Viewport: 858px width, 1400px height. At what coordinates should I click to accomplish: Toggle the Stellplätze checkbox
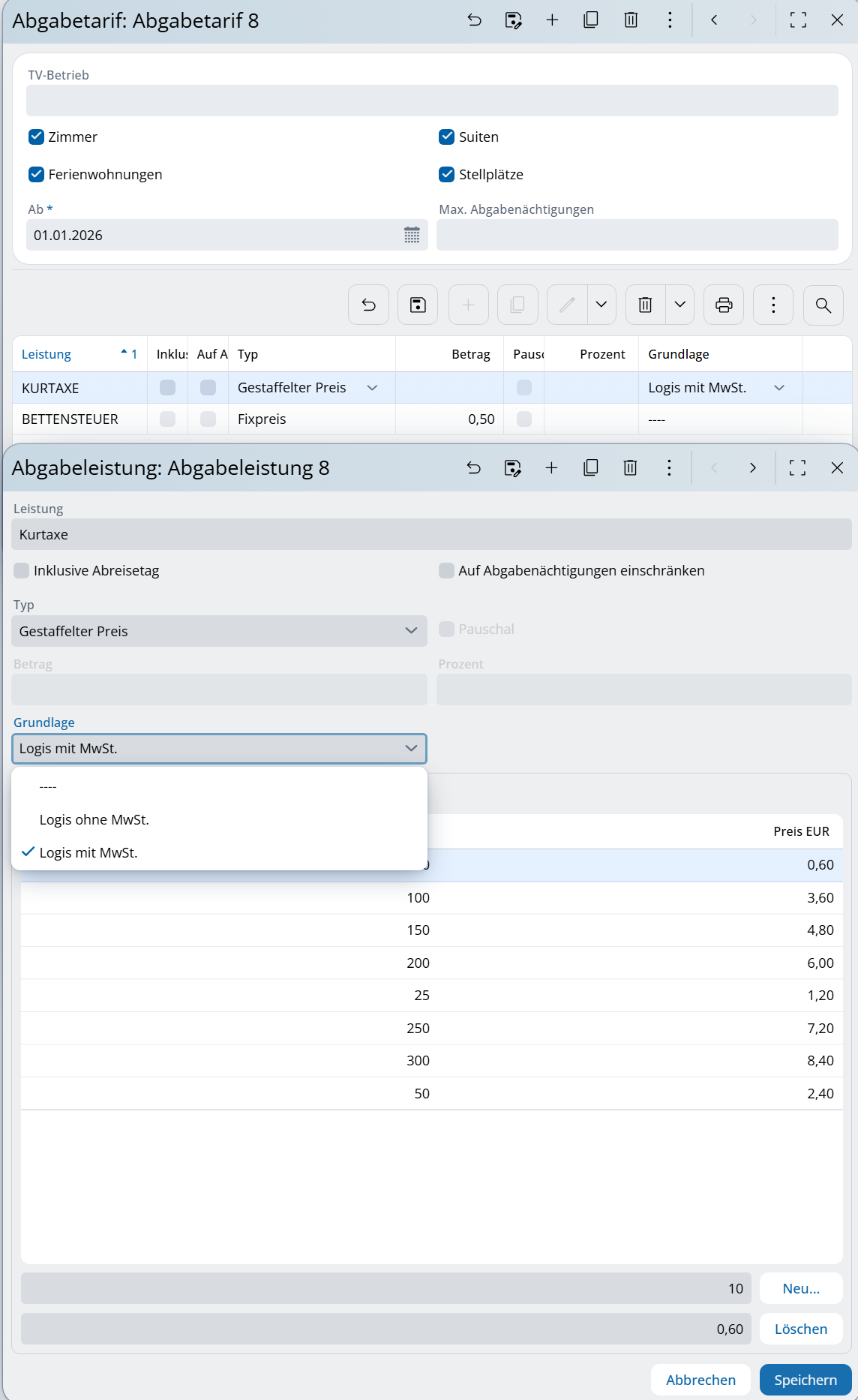click(447, 174)
